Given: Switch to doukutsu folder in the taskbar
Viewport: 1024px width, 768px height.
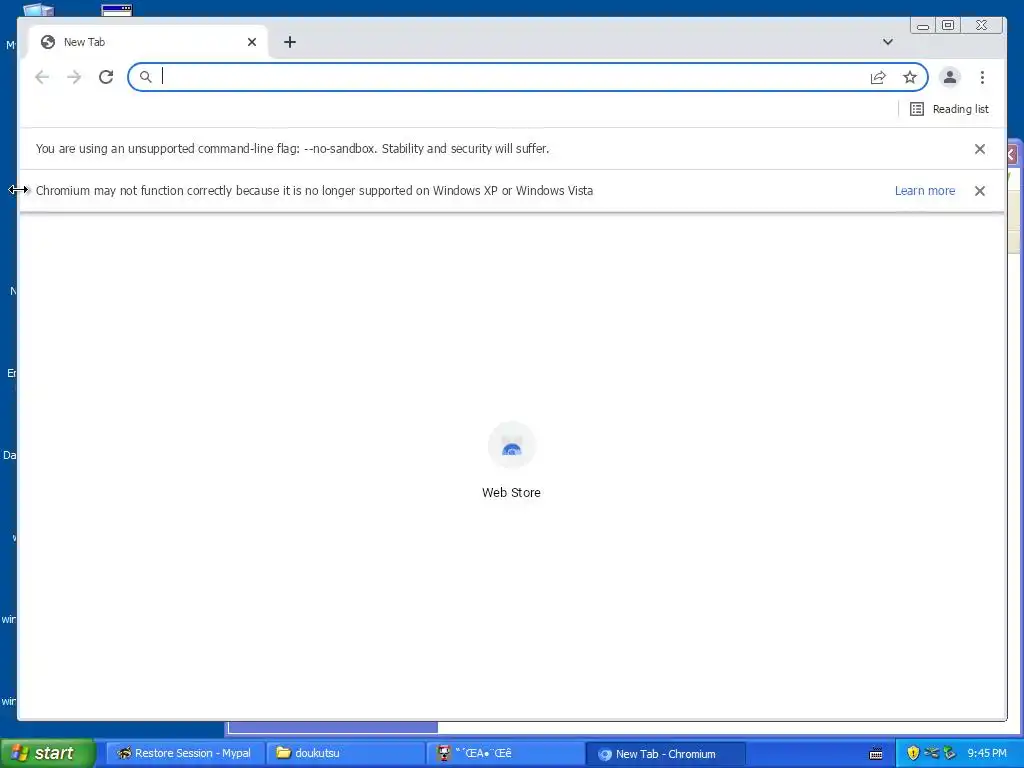Looking at the screenshot, I should tap(345, 753).
